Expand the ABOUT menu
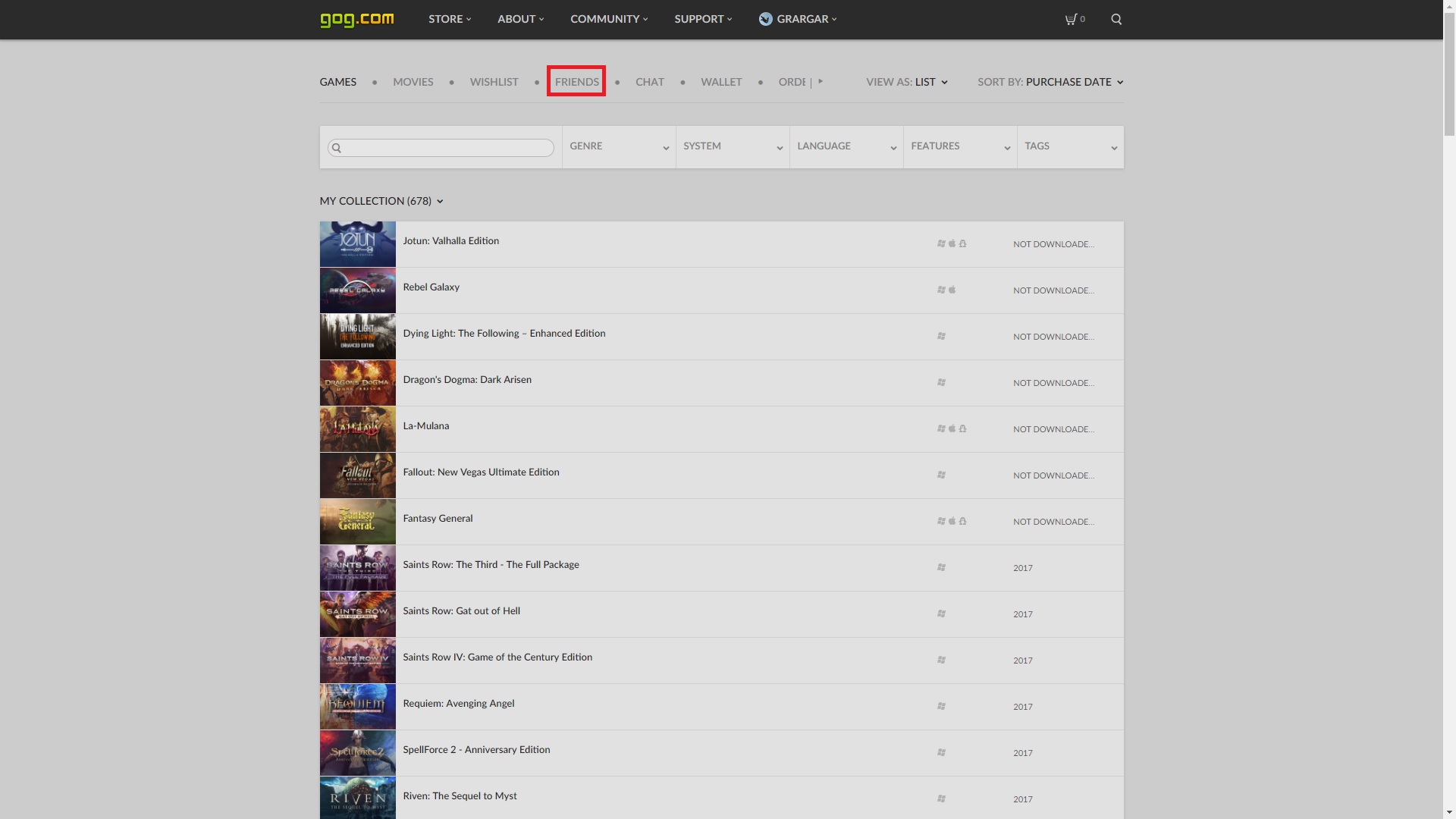This screenshot has height=819, width=1456. pyautogui.click(x=520, y=19)
